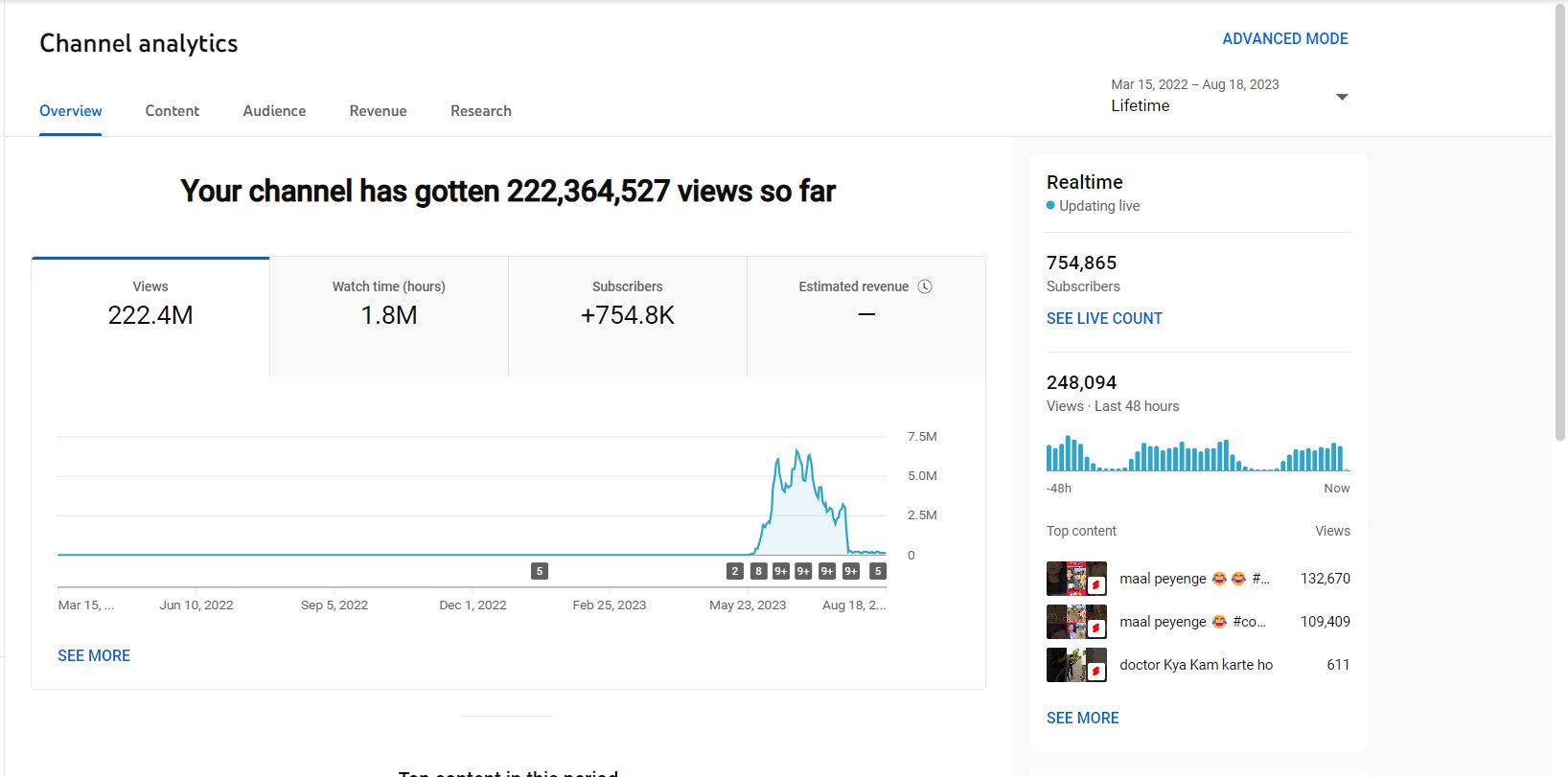Click the clock icon beside Estimated revenue
This screenshot has height=777, width=1568.
pyautogui.click(x=925, y=286)
